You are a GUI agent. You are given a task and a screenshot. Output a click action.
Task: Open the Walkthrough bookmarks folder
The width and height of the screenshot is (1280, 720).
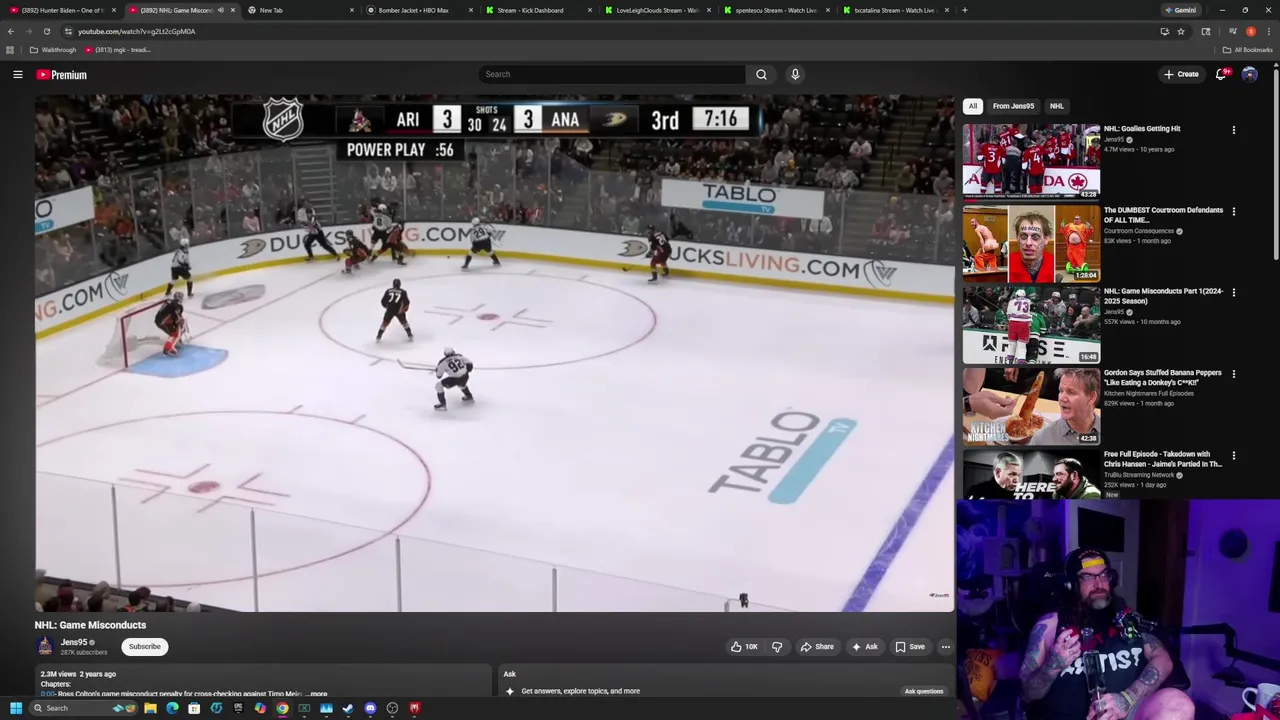click(x=53, y=50)
